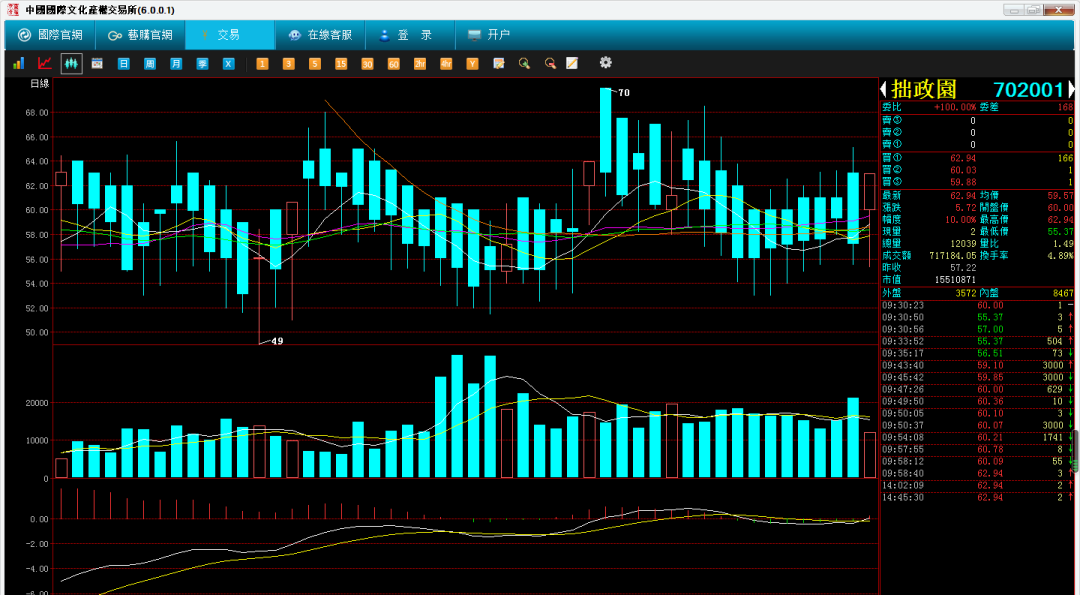Viewport: 1080px width, 595px height.
Task: Open the bar chart quotes view icon
Action: click(19, 63)
